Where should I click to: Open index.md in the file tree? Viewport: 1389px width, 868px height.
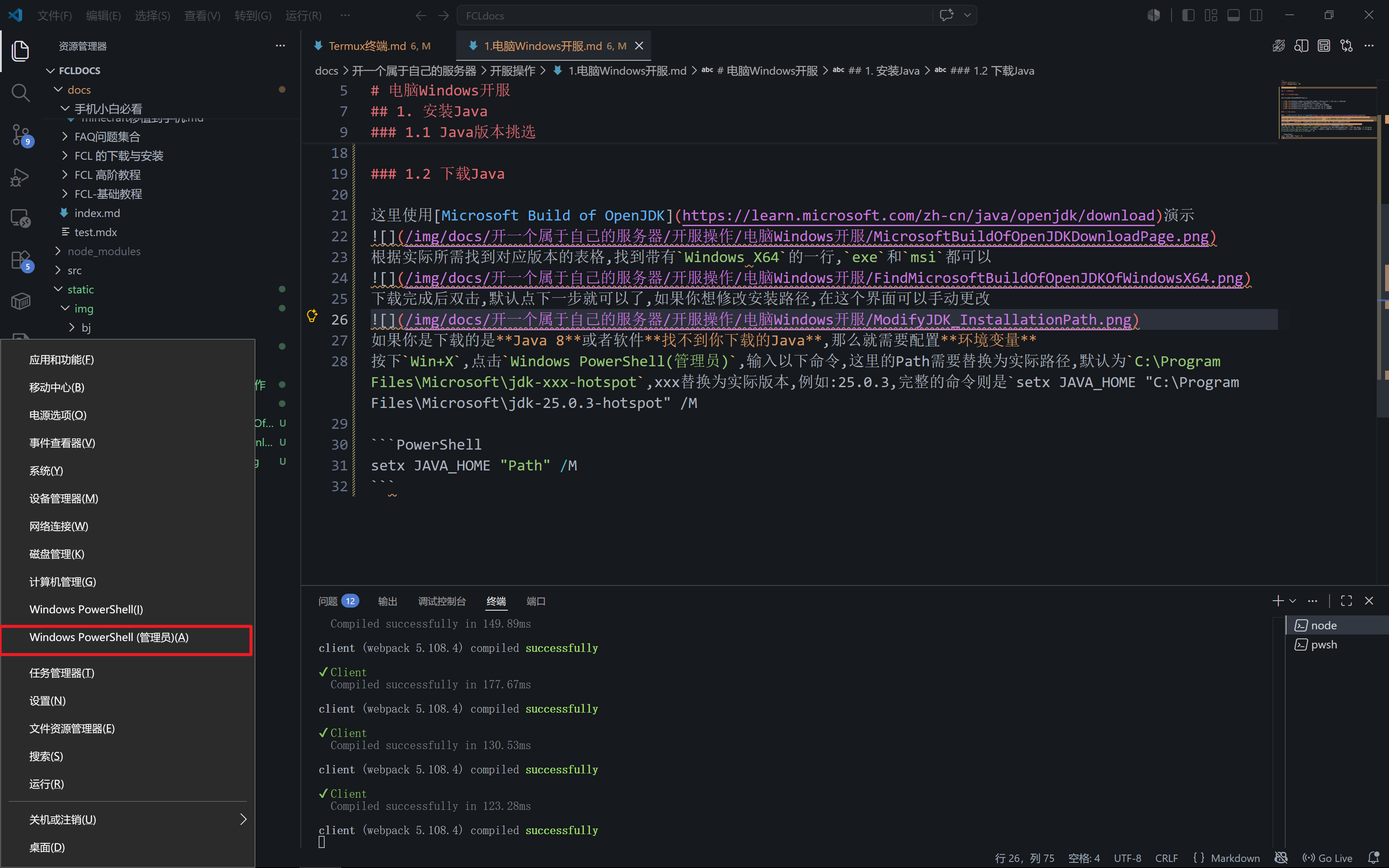(x=97, y=213)
